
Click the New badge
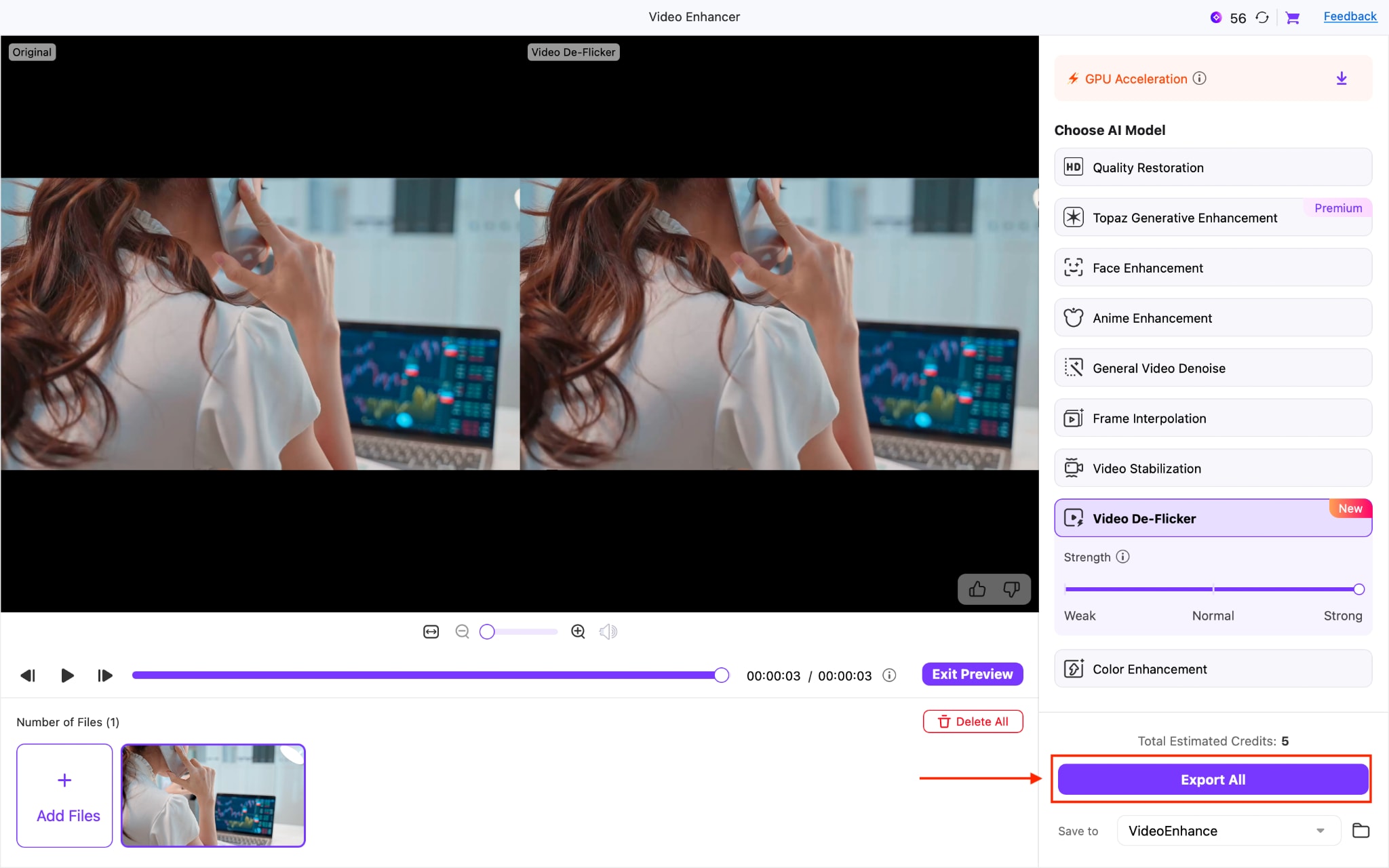coord(1350,509)
